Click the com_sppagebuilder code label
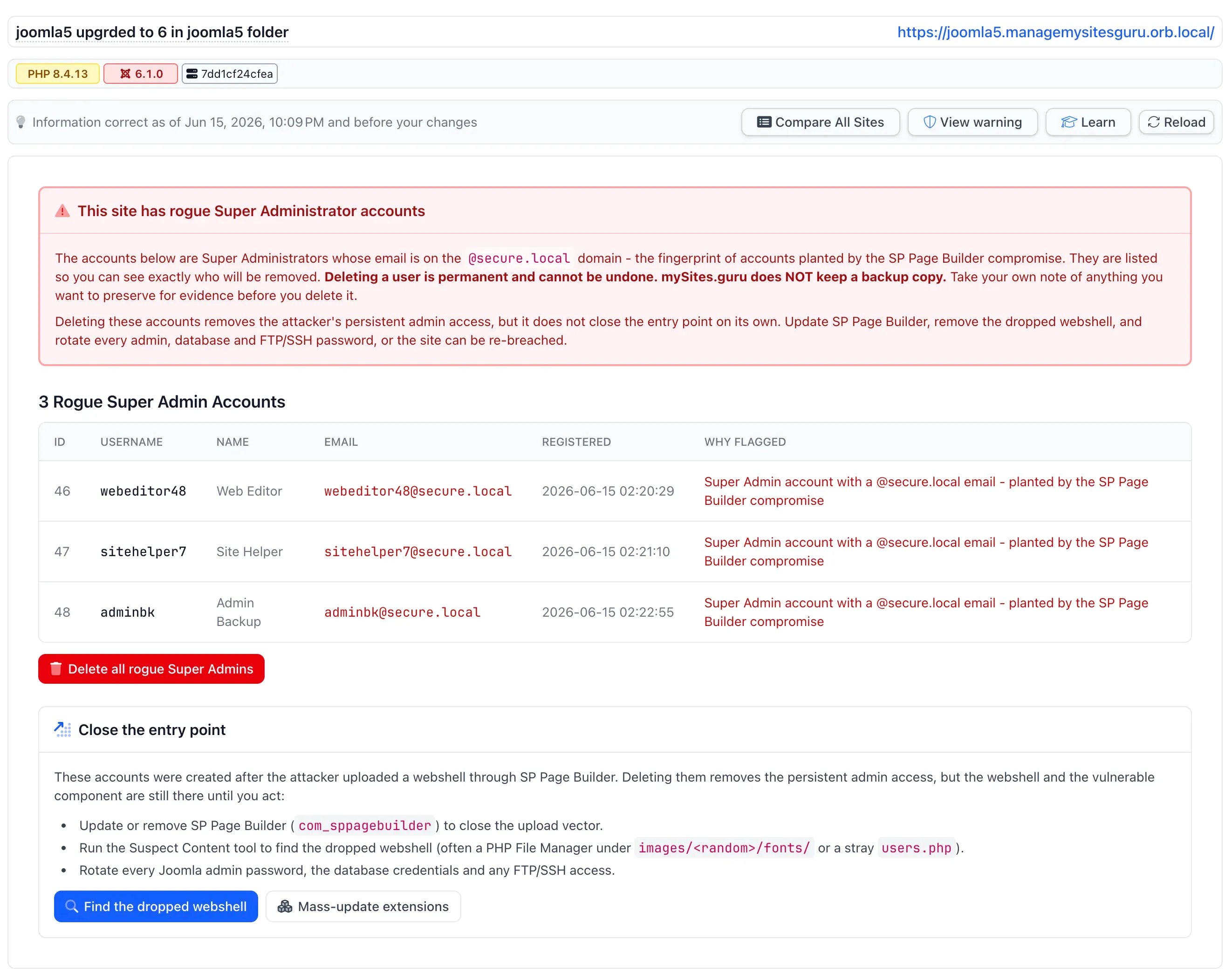This screenshot has width=1232, height=980. (x=364, y=825)
